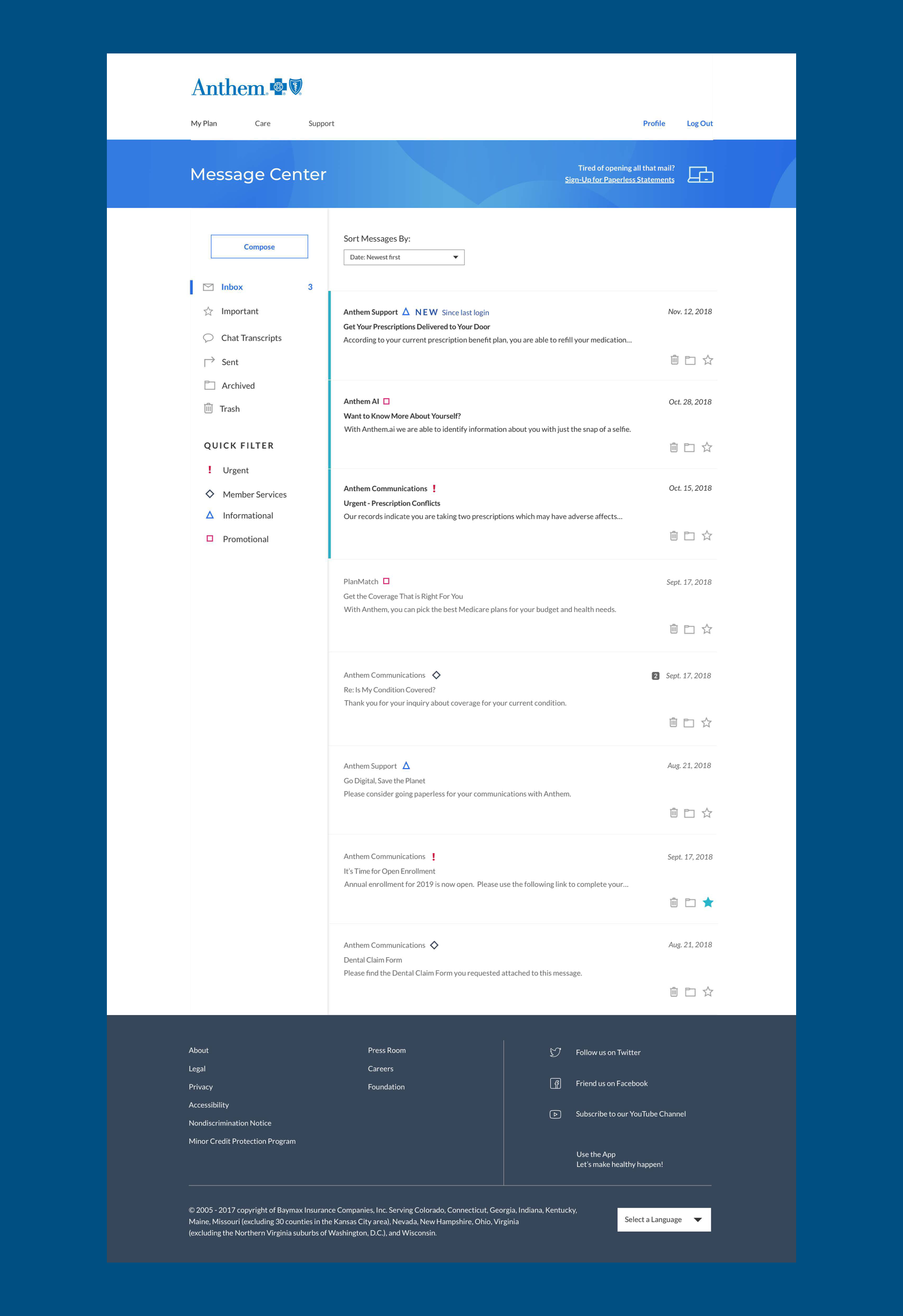Click the Compose button

tap(259, 247)
